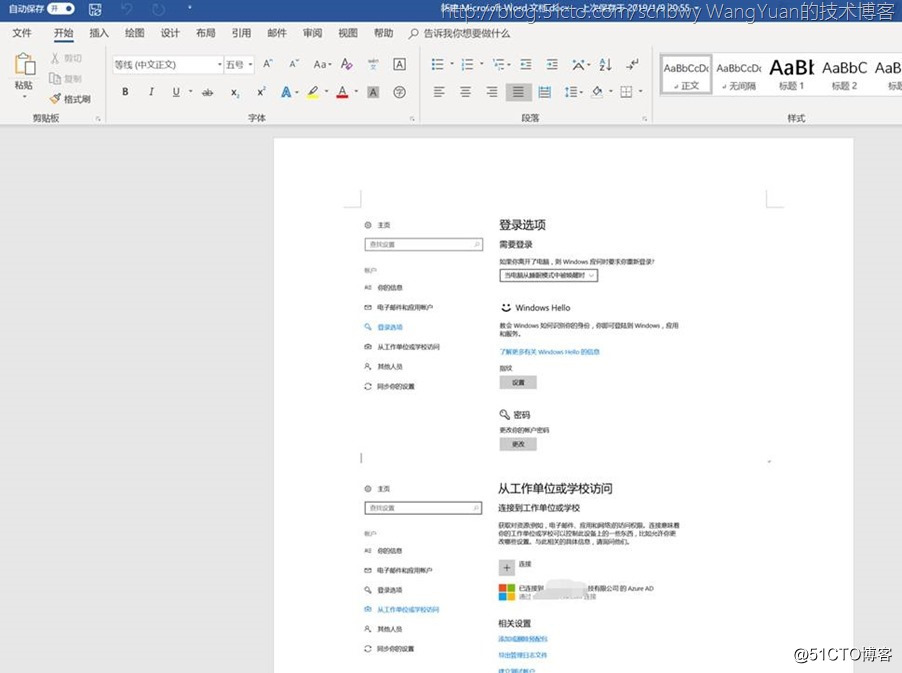902x673 pixels.
Task: Decrease font size with smaller A icon
Action: pyautogui.click(x=293, y=64)
